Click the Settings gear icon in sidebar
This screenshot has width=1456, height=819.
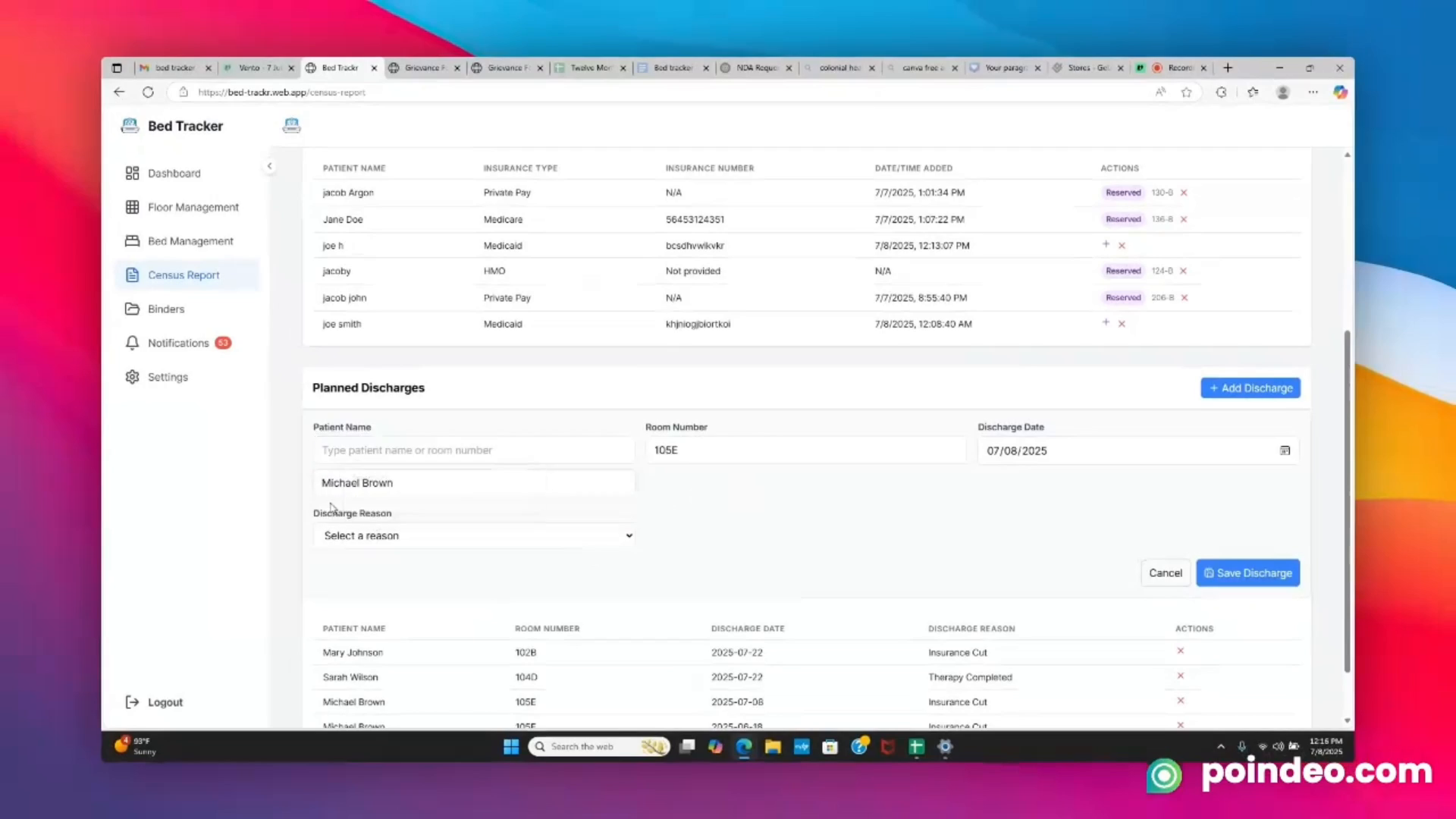coord(132,377)
